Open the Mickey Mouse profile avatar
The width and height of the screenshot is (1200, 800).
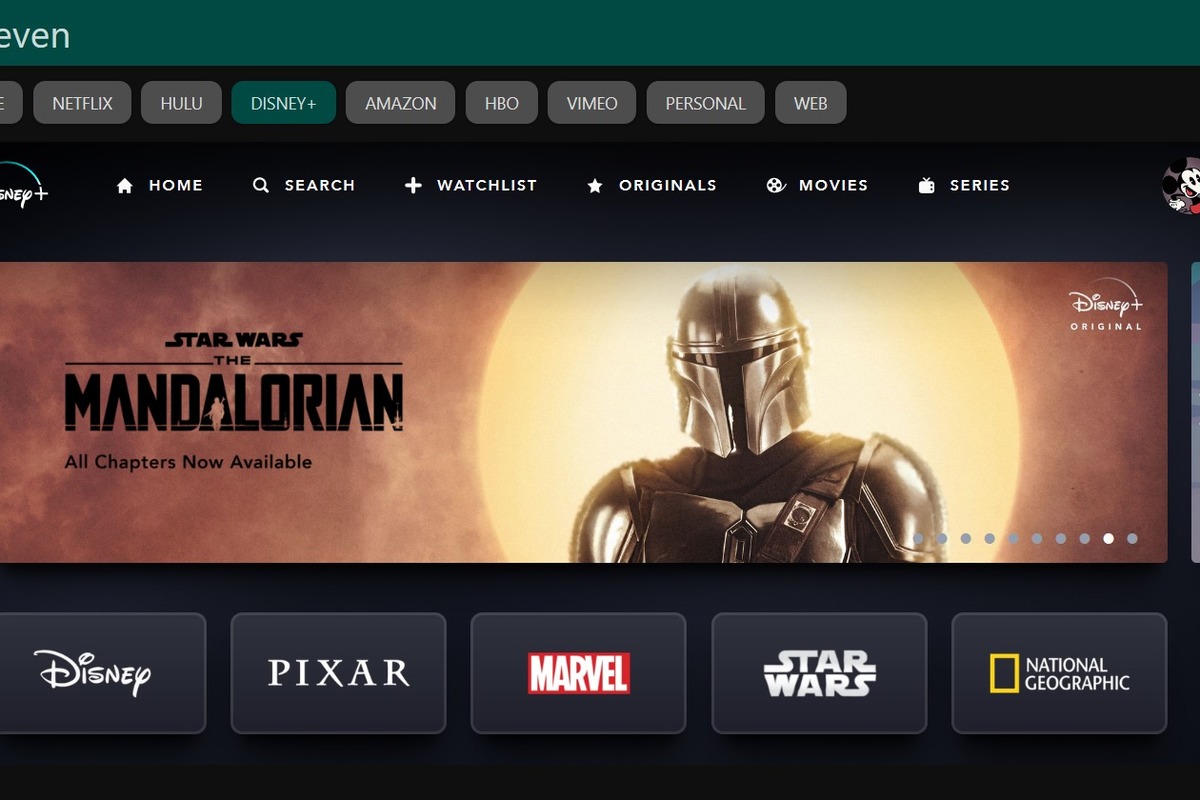point(1181,186)
